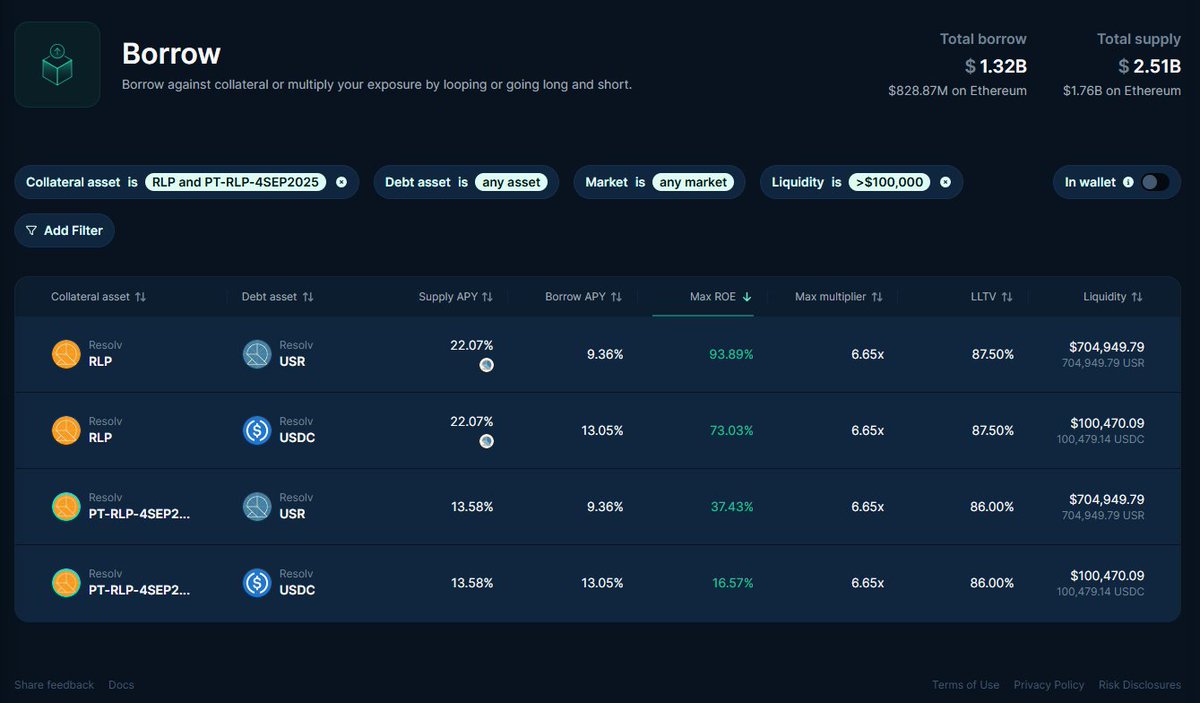Image resolution: width=1200 pixels, height=703 pixels.
Task: Click 86.00% LLTV in PT-RLP/USDC row
Action: [x=992, y=582]
